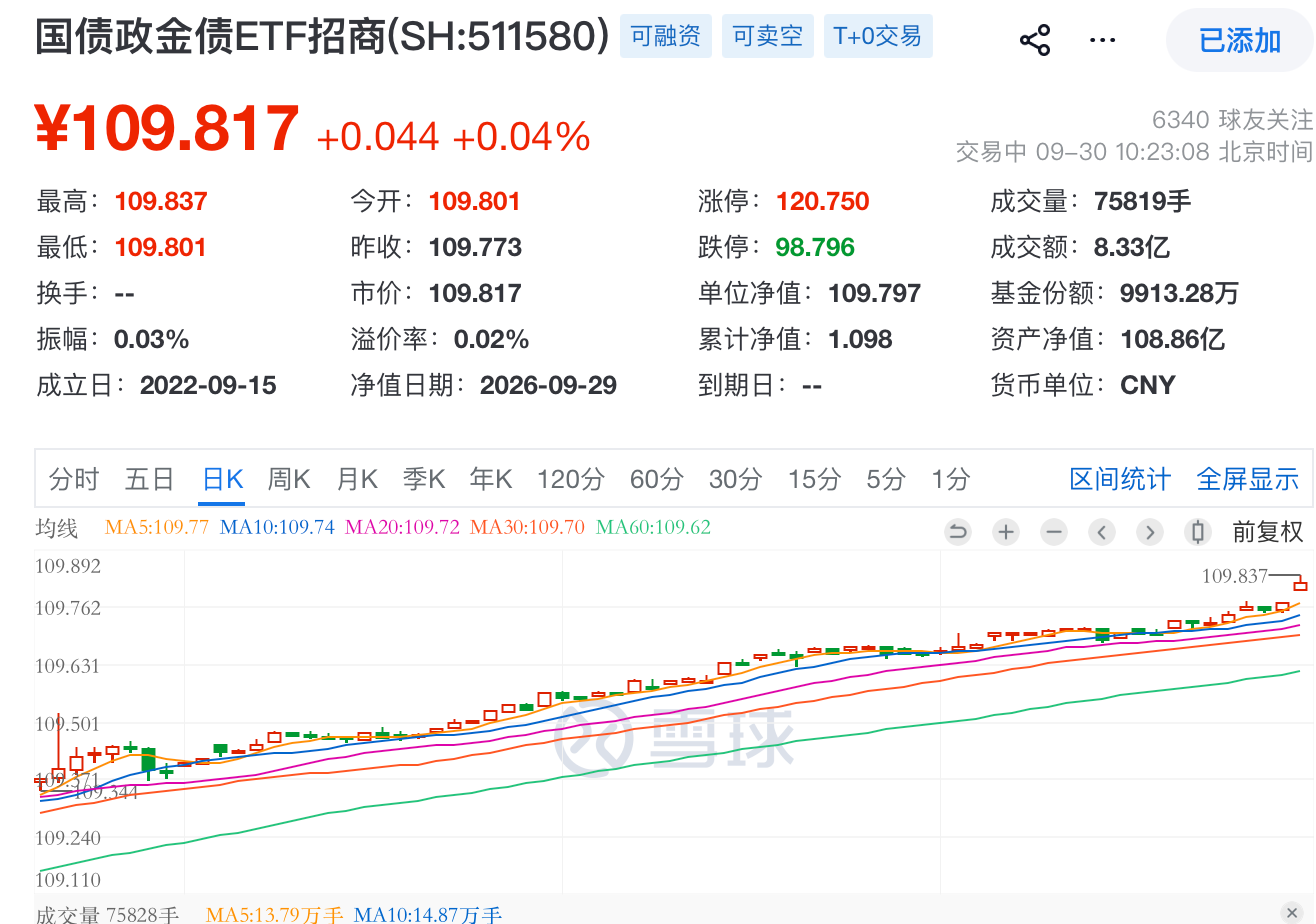Click the MA60:109.62 legend label

point(653,527)
